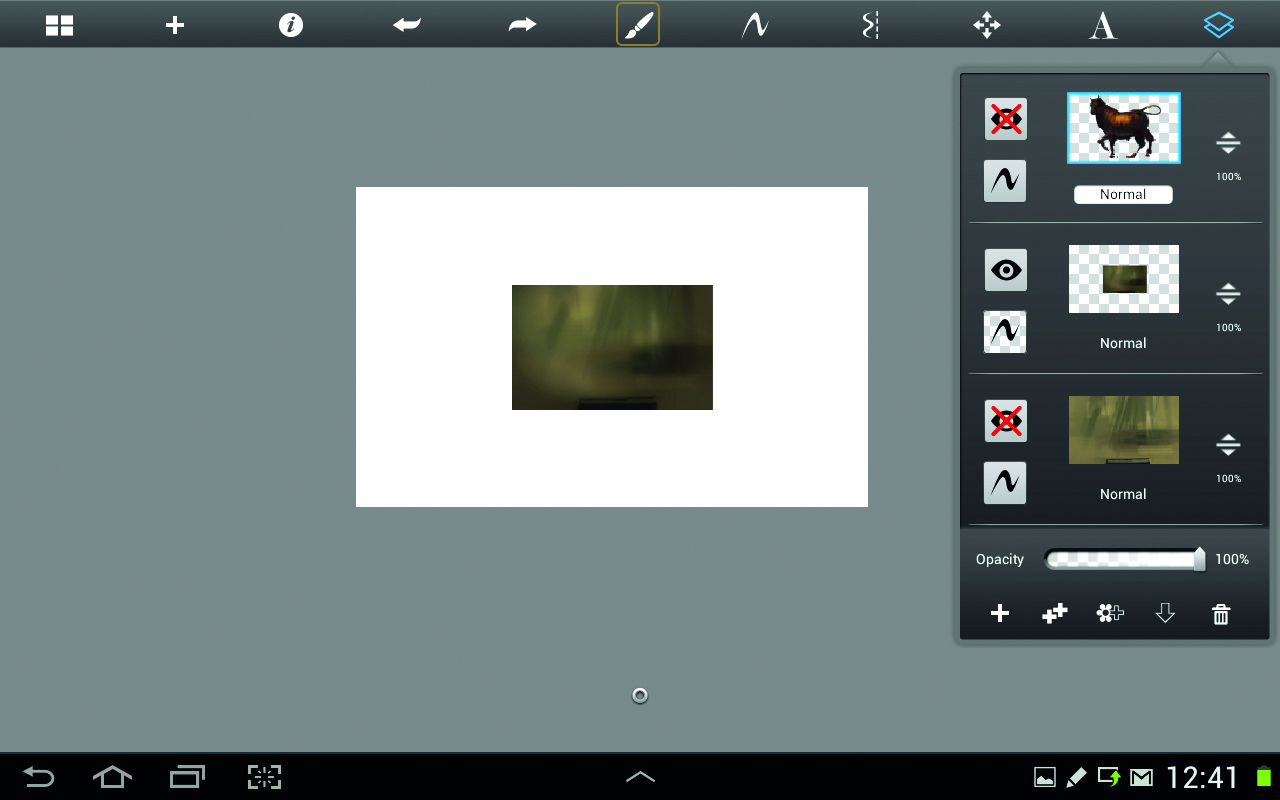Change the middle layer's Normal blend mode
Image resolution: width=1280 pixels, height=800 pixels.
(1123, 343)
